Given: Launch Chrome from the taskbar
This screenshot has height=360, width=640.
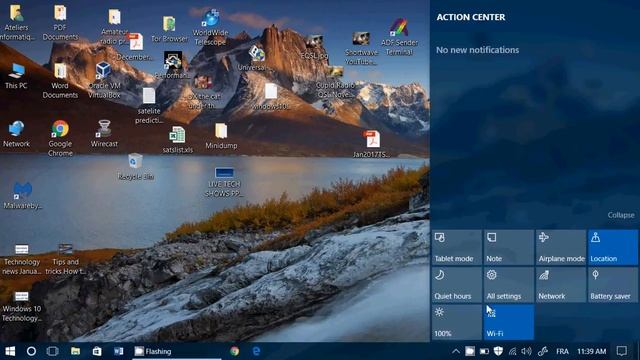Looking at the screenshot, I should [x=234, y=351].
